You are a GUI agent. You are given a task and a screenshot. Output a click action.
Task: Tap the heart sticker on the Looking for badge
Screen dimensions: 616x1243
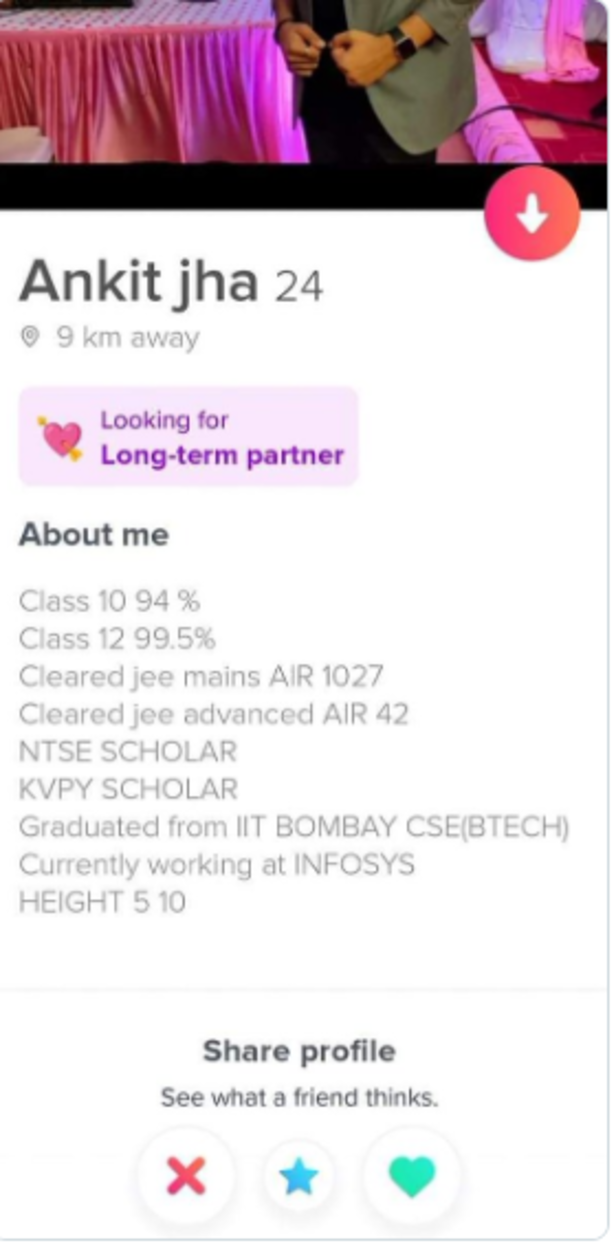tap(62, 436)
